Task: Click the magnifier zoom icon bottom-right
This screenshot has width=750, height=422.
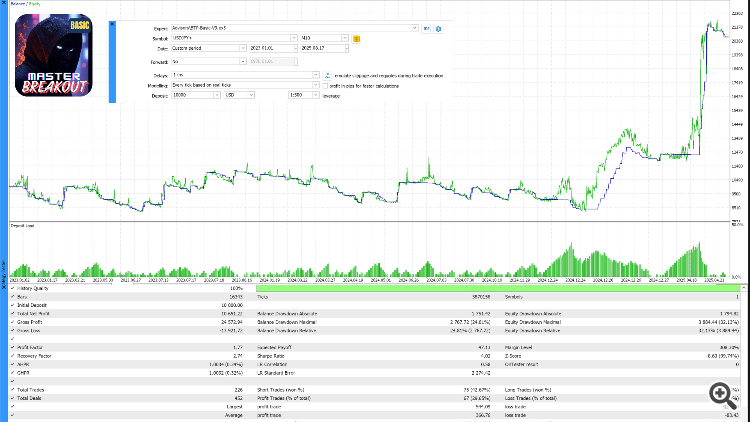Action: click(x=718, y=392)
